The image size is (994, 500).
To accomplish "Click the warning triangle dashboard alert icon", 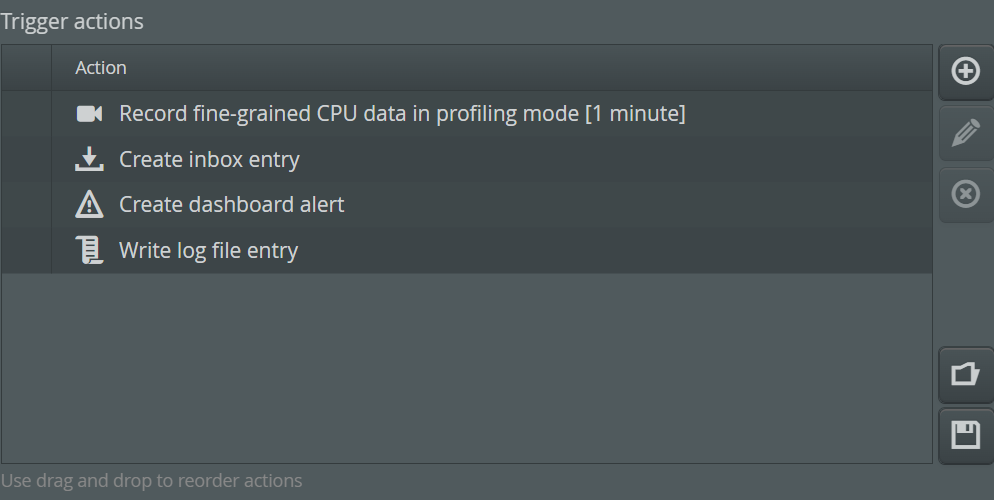I will coord(89,205).
